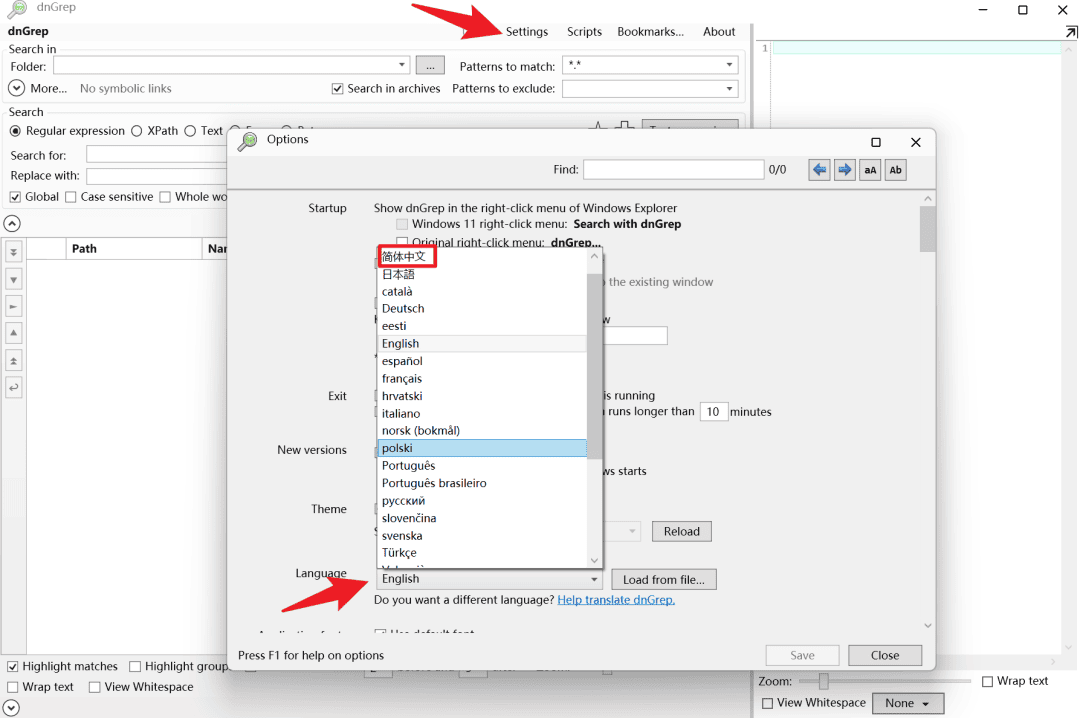This screenshot has height=718, width=1080.
Task: Enable Case sensitive checkbox
Action: [x=70, y=197]
